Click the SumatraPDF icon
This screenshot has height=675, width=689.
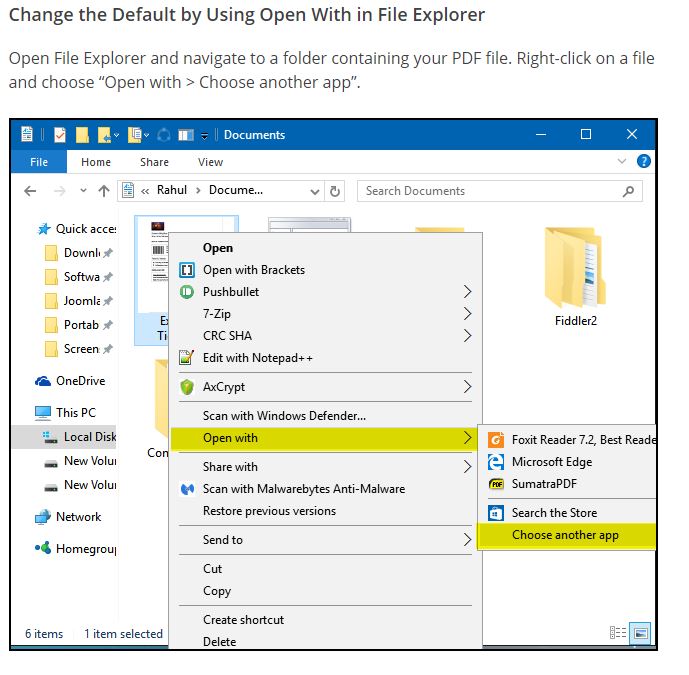pos(495,484)
